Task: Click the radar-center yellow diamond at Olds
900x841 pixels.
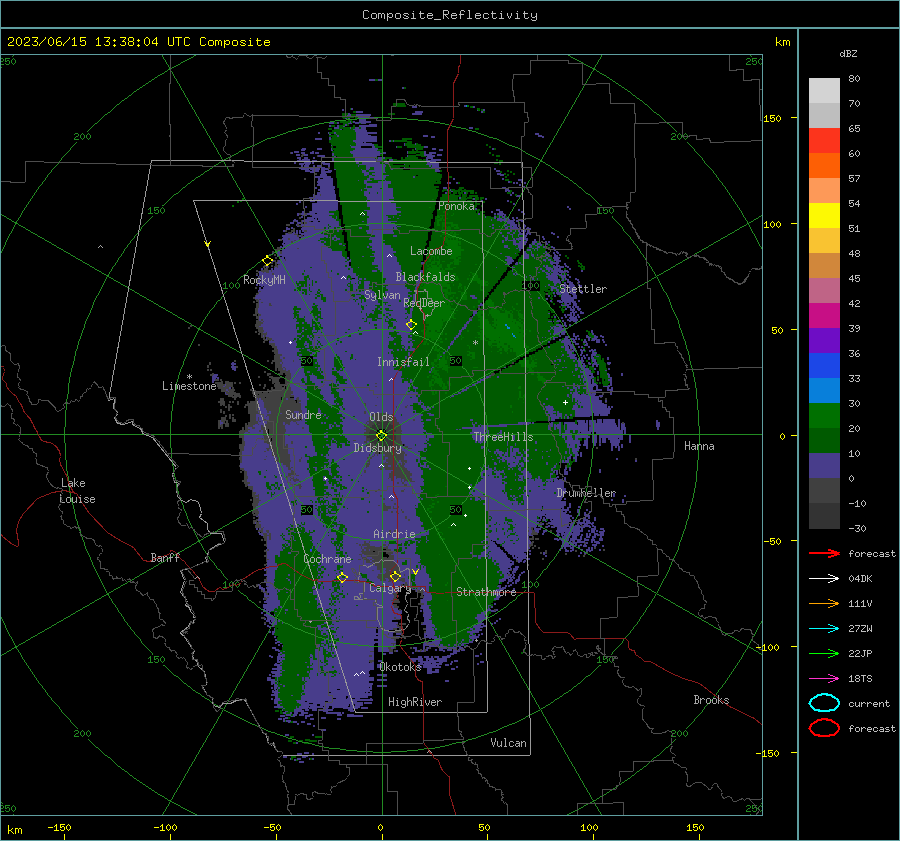Action: coord(381,436)
